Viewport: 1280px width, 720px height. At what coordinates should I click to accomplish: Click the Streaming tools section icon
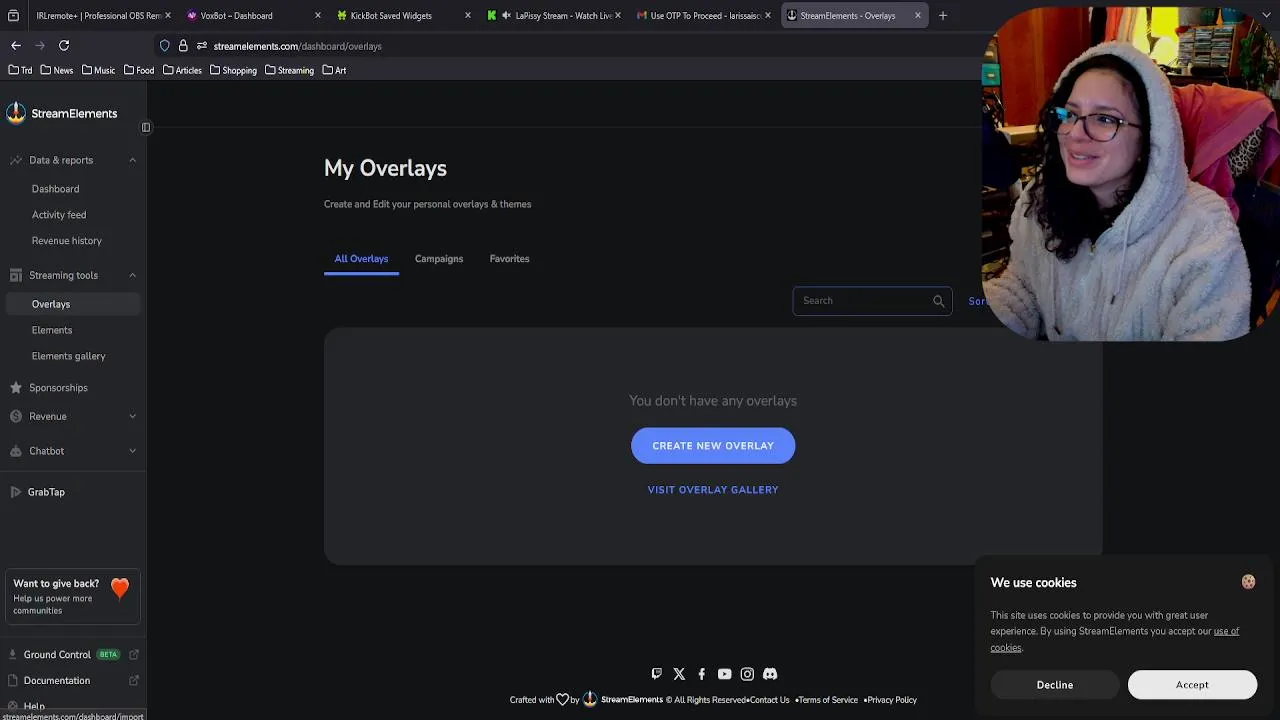pos(15,275)
